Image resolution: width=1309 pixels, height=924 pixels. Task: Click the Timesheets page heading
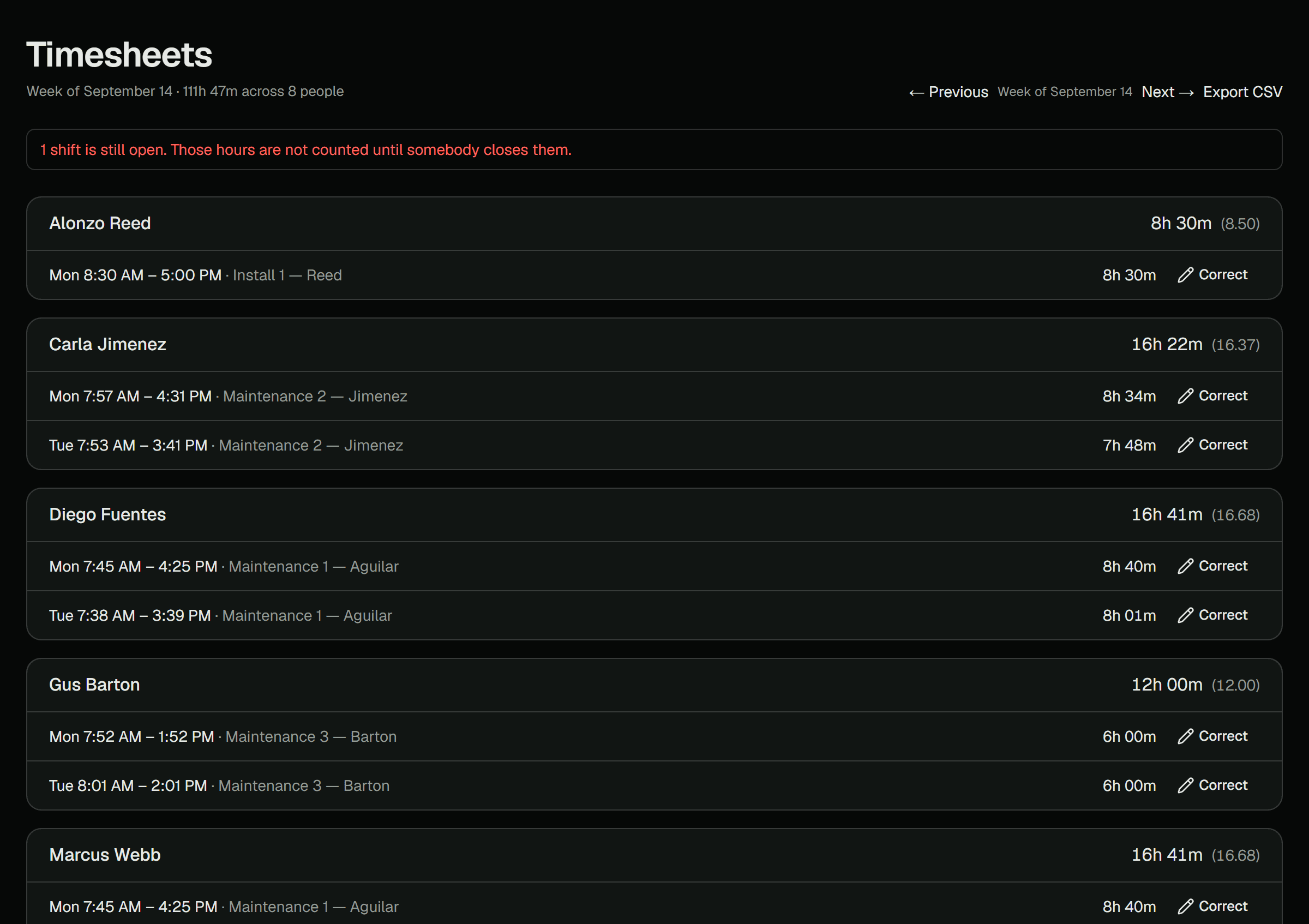tap(119, 55)
